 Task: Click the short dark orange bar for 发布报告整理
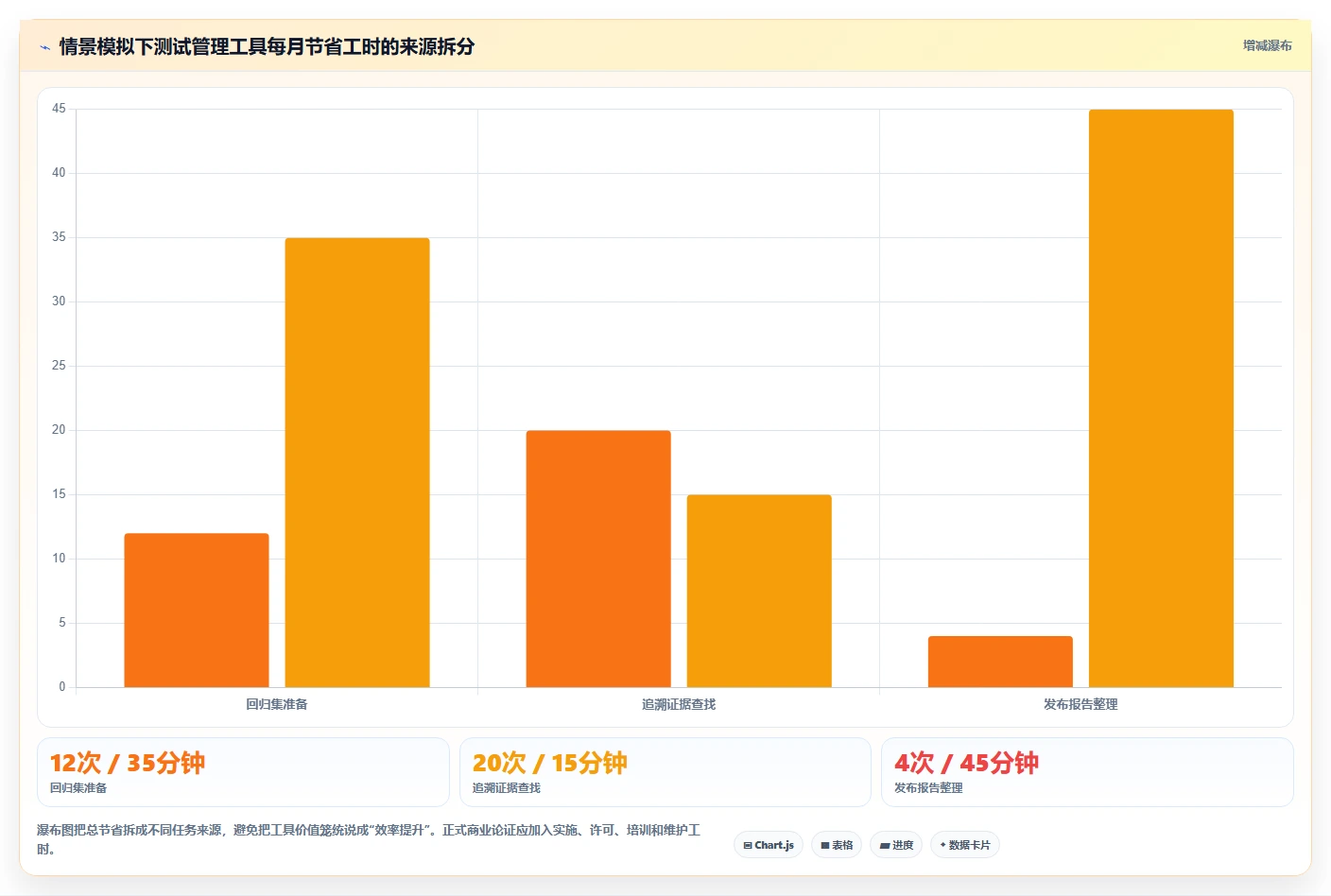pos(1000,662)
